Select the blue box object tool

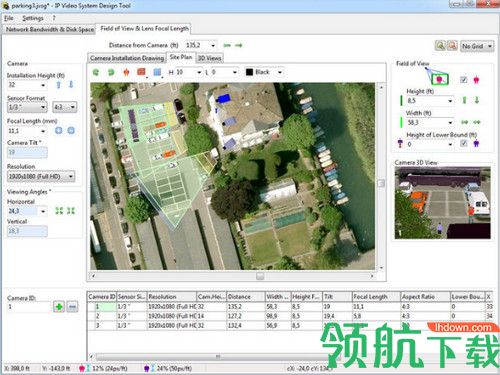(x=157, y=72)
